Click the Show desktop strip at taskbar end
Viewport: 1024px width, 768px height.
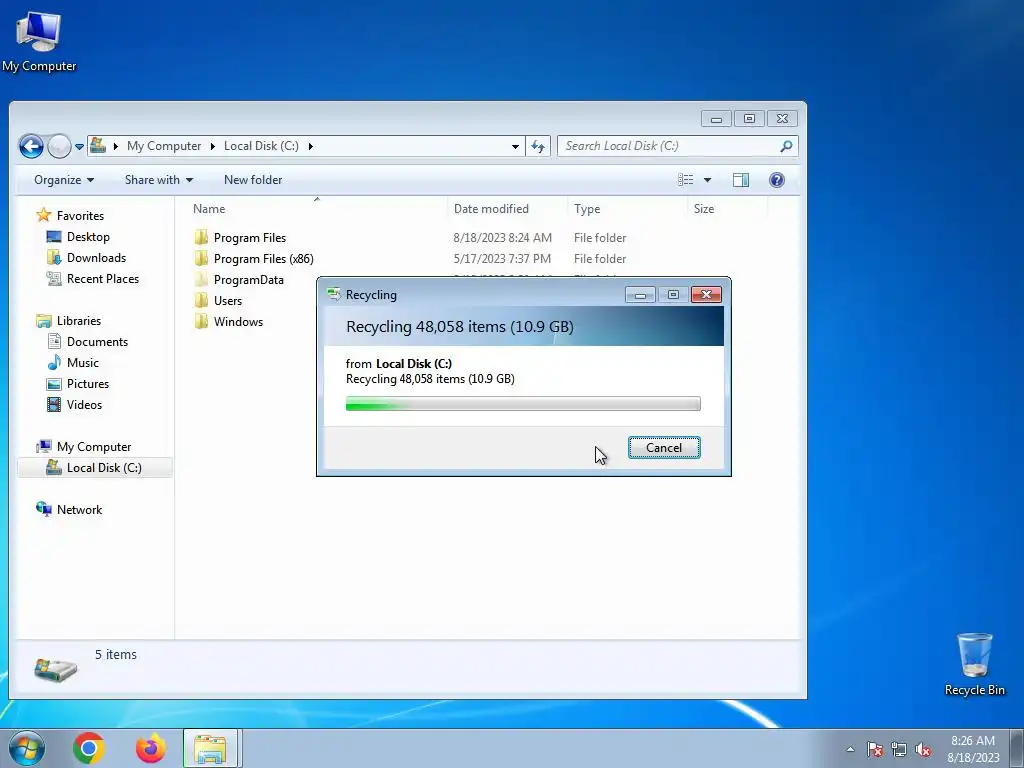pyautogui.click(x=1017, y=748)
